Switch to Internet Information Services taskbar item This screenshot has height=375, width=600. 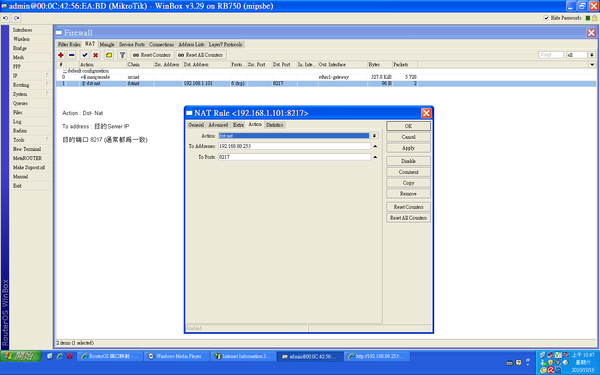click(243, 356)
